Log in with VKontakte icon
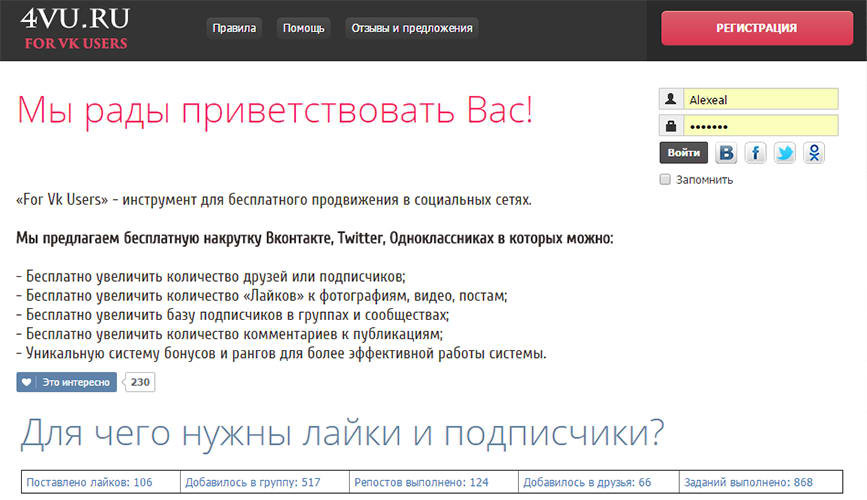 point(726,153)
